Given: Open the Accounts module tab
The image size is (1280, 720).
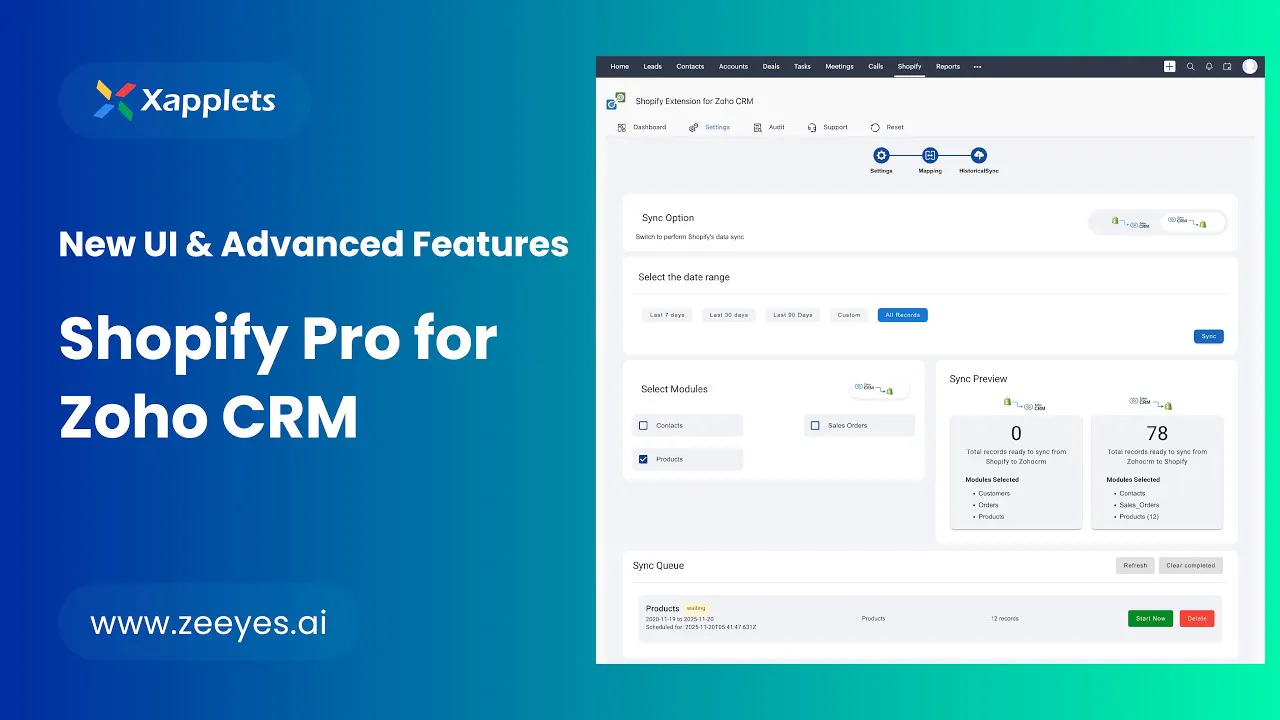Looking at the screenshot, I should tap(733, 67).
